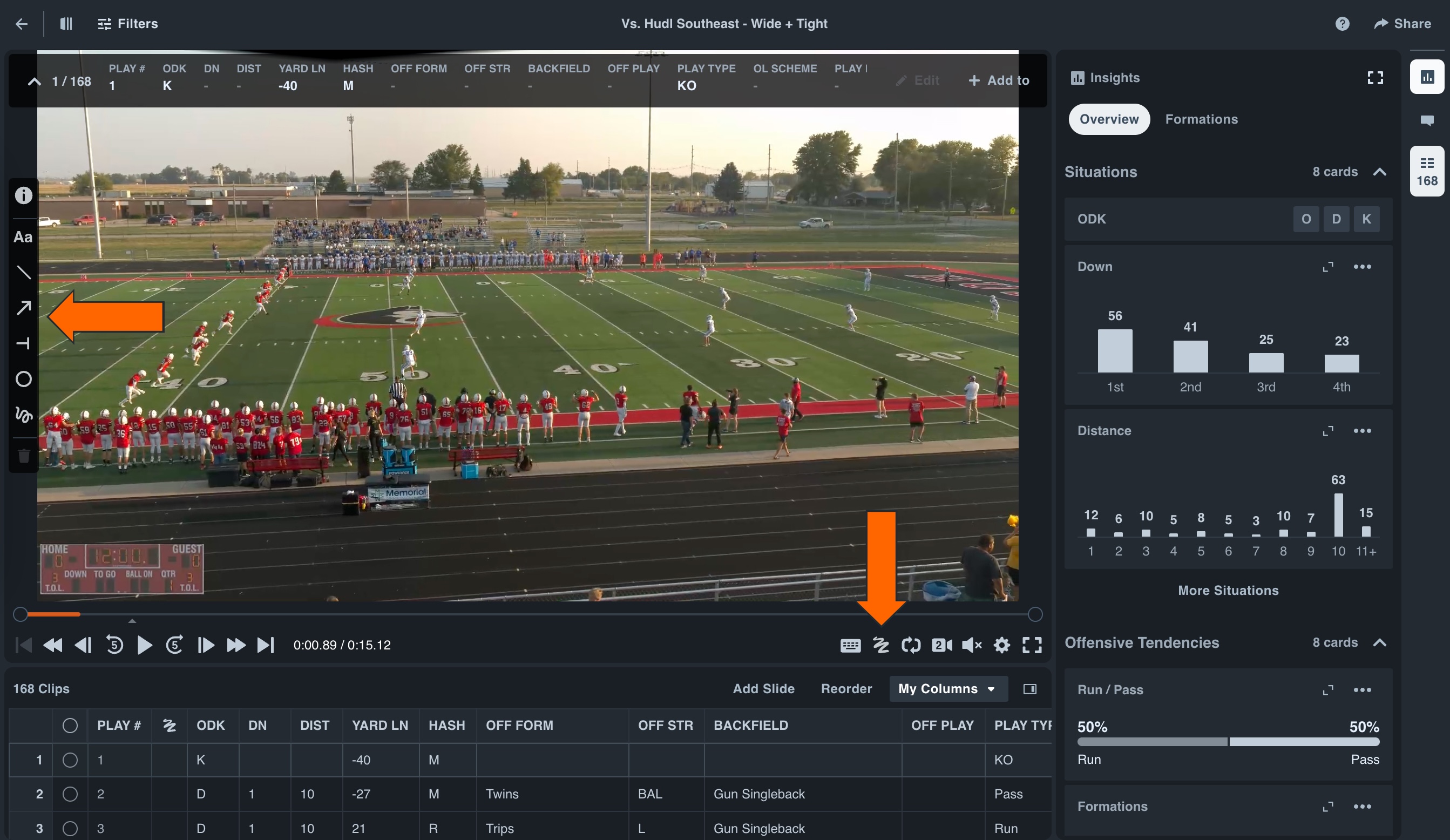Switch to the Formations tab in Insights

(1202, 119)
